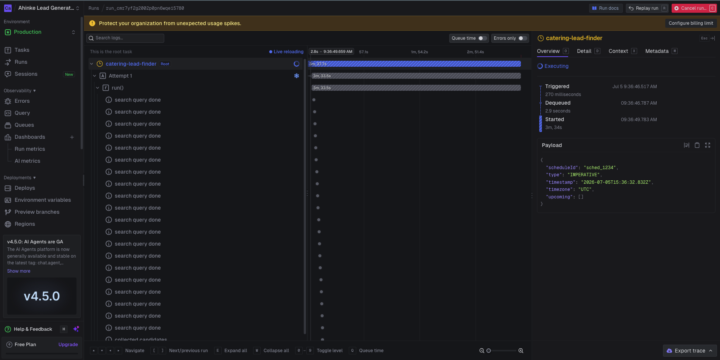The width and height of the screenshot is (720, 360).
Task: Click the Cancel run button
Action: [x=694, y=8]
